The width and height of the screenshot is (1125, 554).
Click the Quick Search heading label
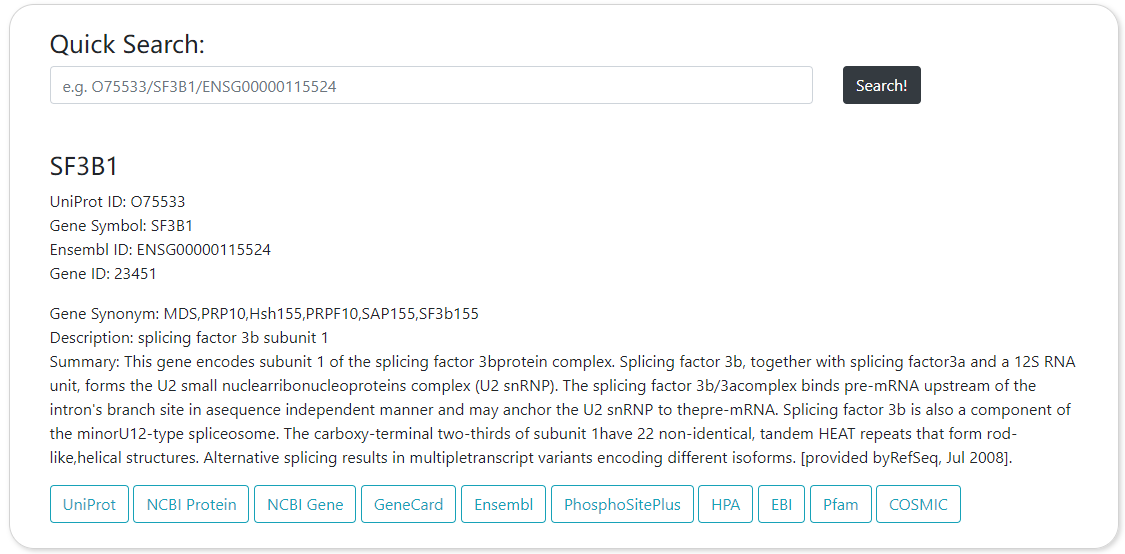pyautogui.click(x=127, y=44)
